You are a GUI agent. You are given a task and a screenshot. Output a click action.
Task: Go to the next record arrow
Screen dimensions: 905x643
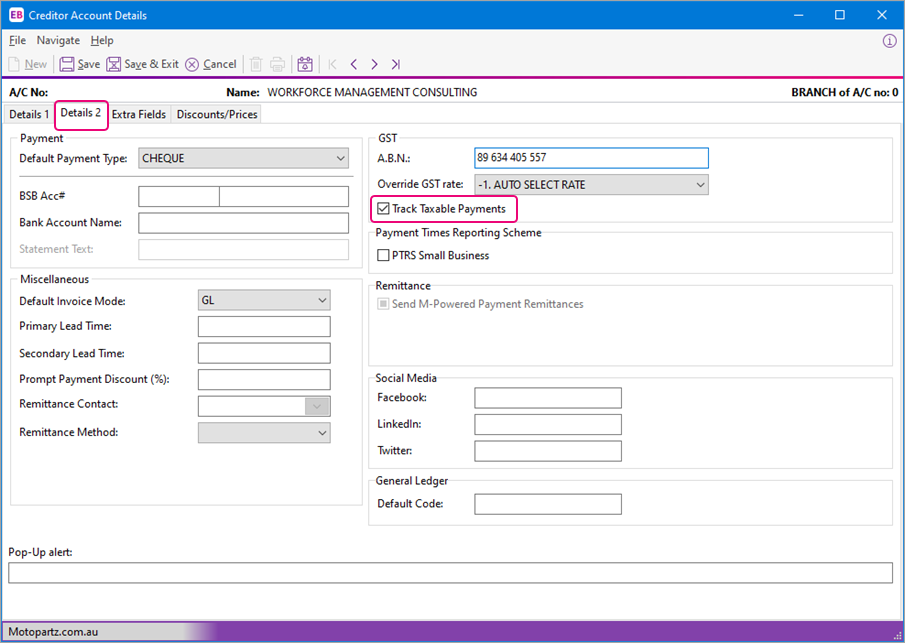coord(374,64)
